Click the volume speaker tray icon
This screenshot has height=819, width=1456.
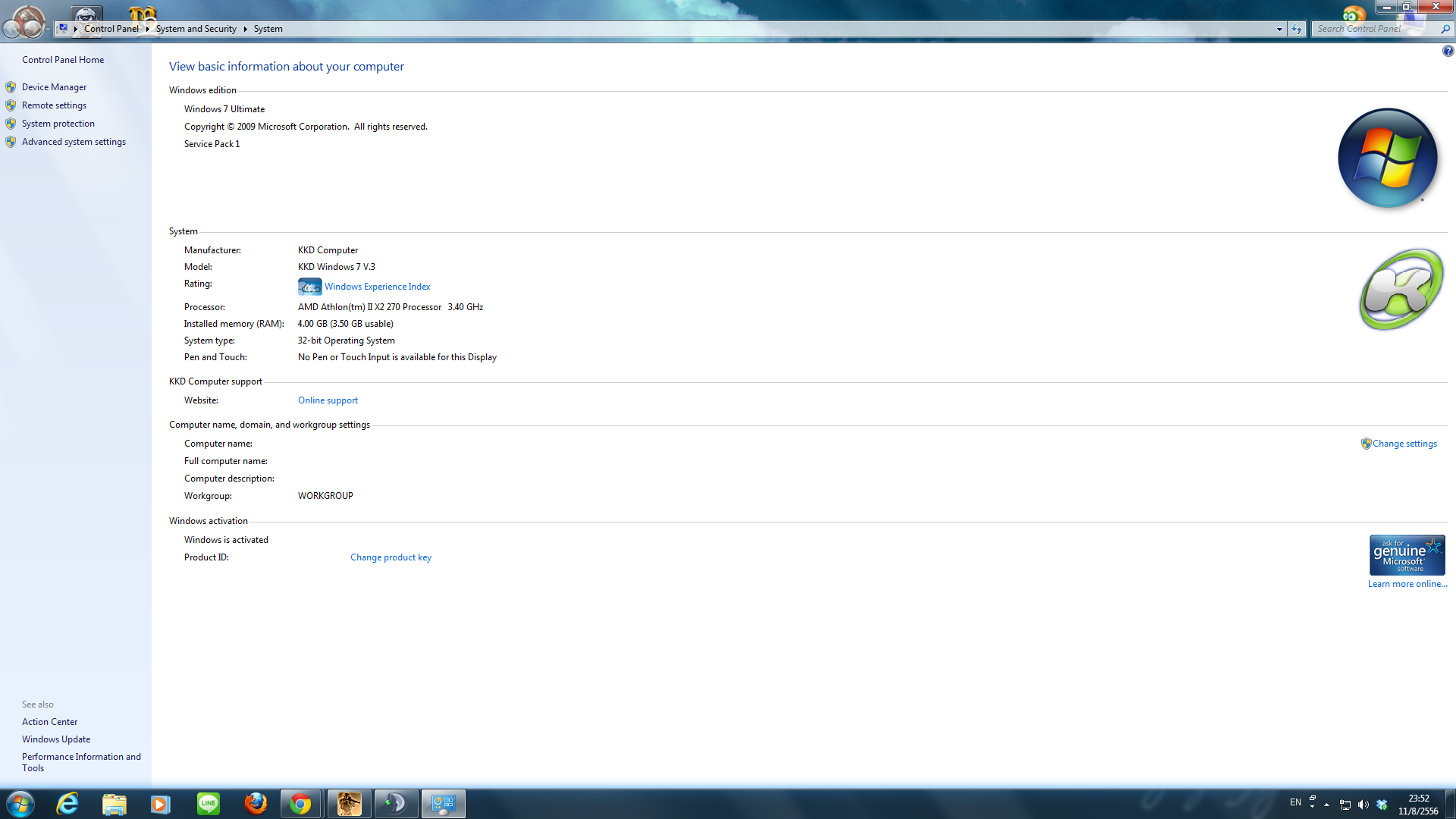point(1363,805)
